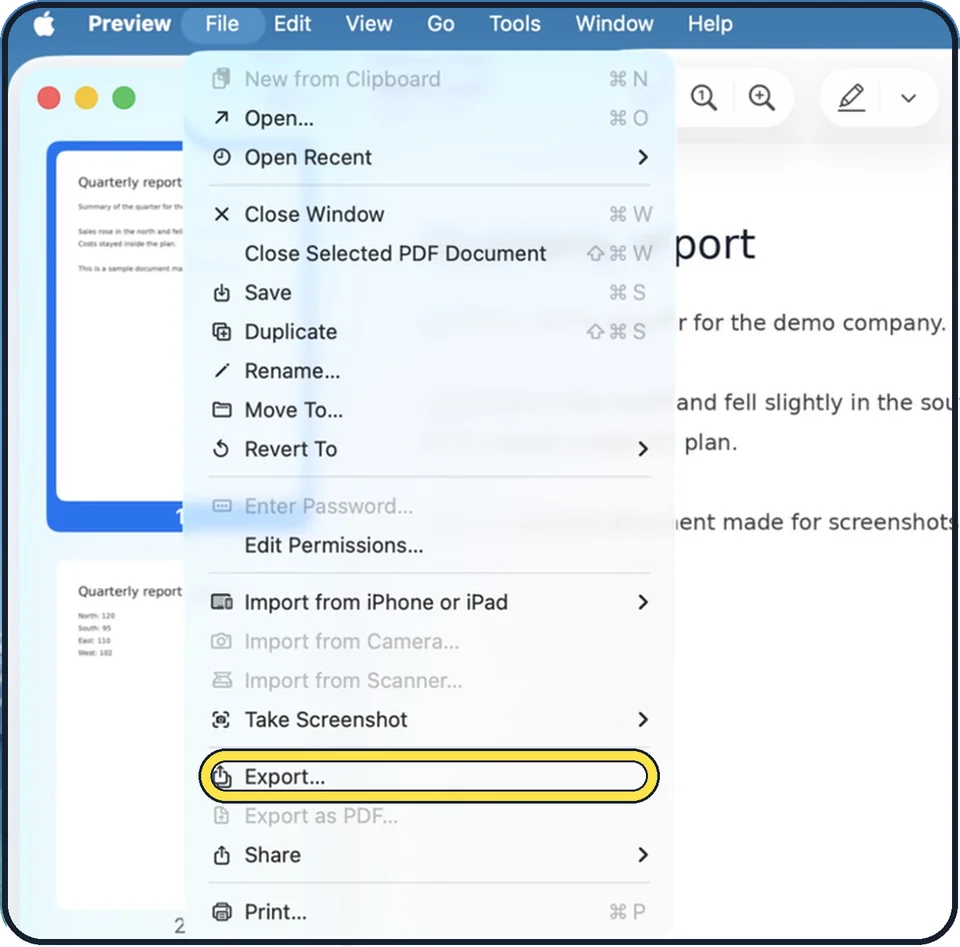Choose Edit Permissions… from the menu
Screen dimensions: 960x947
click(429, 545)
